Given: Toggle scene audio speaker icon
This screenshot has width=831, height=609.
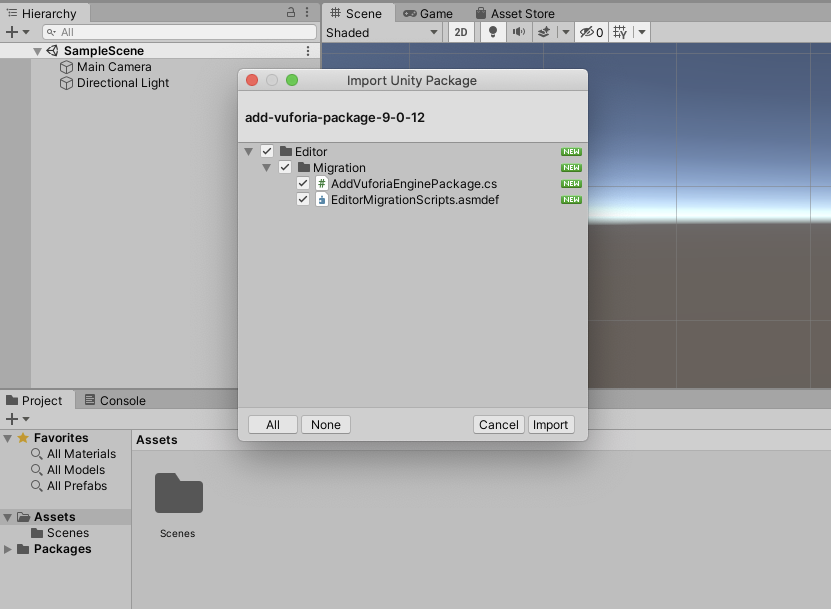Looking at the screenshot, I should pos(518,32).
